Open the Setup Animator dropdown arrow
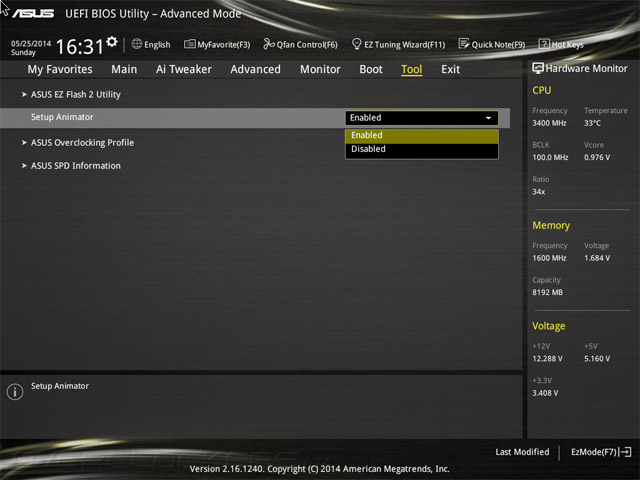The height and width of the screenshot is (480, 640). [x=488, y=118]
